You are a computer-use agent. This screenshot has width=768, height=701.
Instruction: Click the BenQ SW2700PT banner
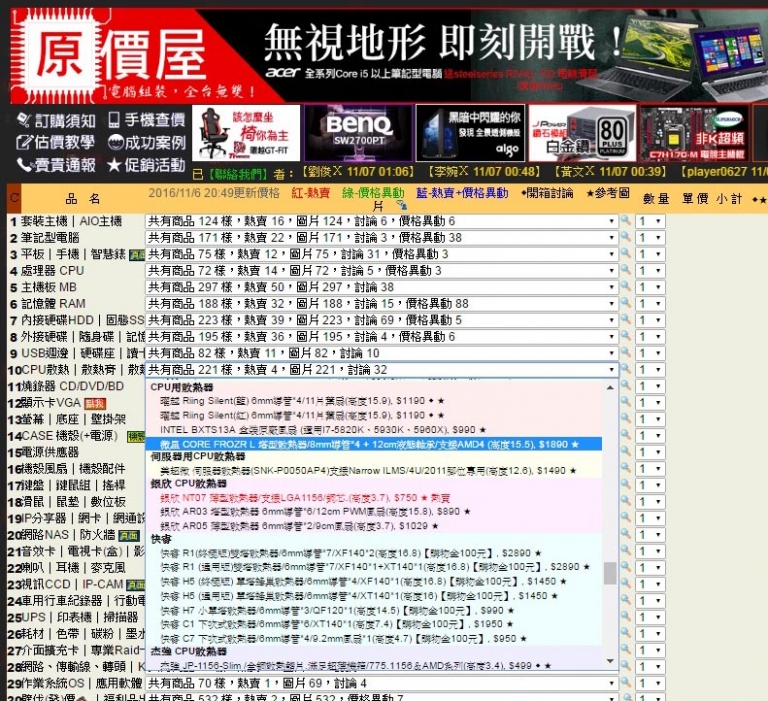tap(359, 133)
